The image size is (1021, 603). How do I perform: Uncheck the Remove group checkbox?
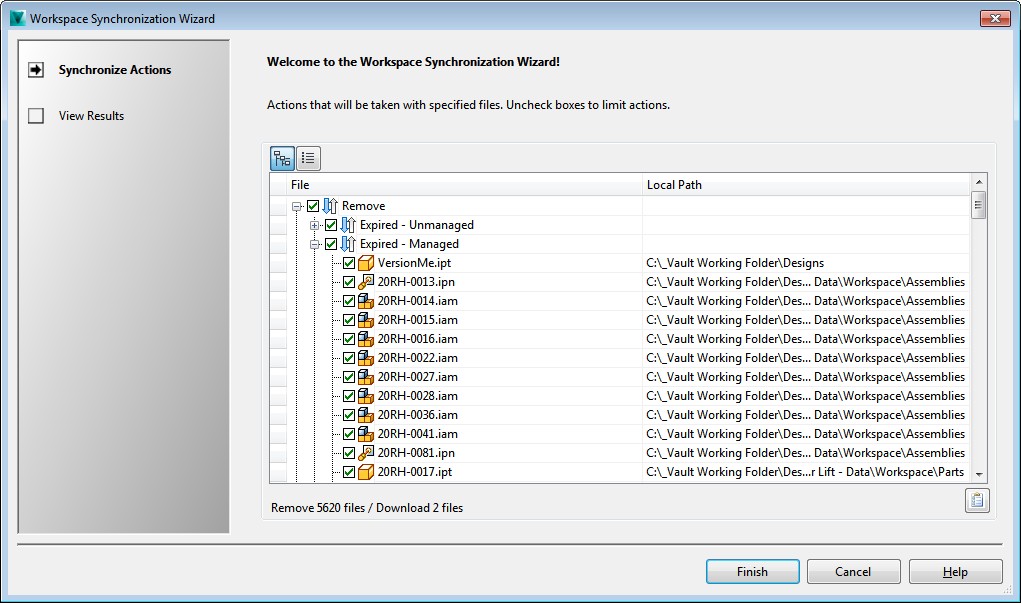click(313, 206)
